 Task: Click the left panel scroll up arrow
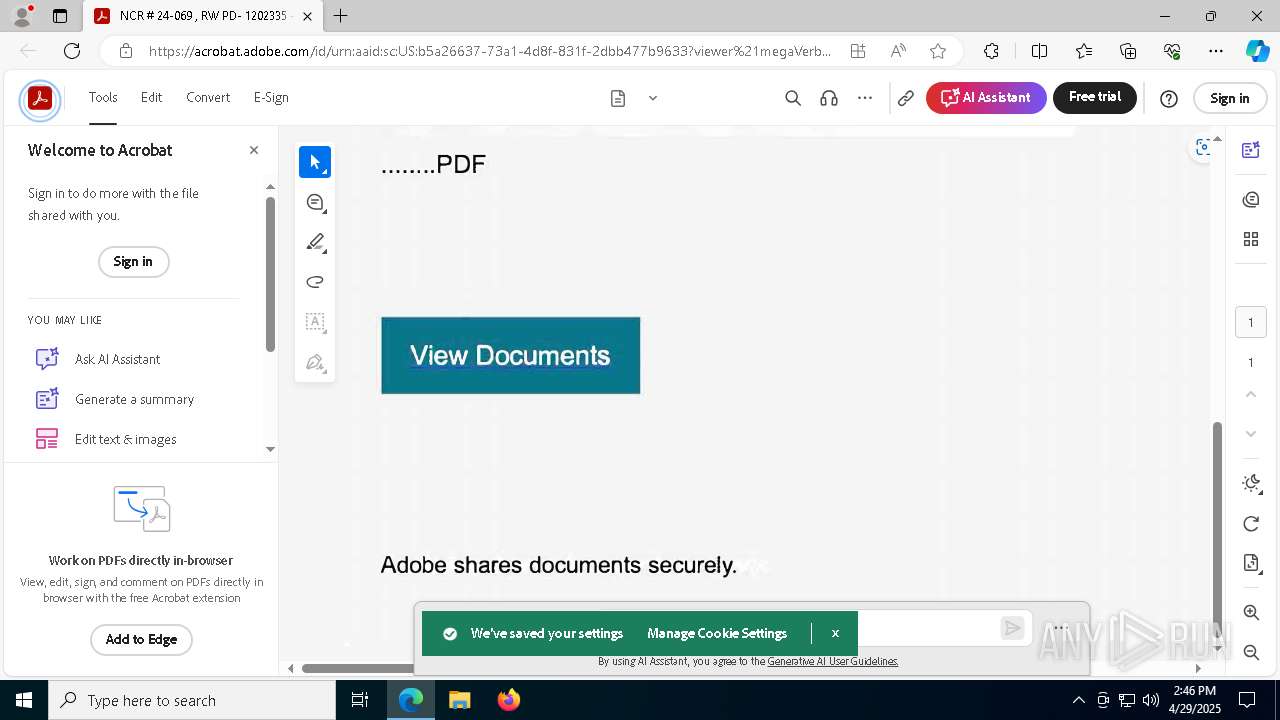[270, 187]
